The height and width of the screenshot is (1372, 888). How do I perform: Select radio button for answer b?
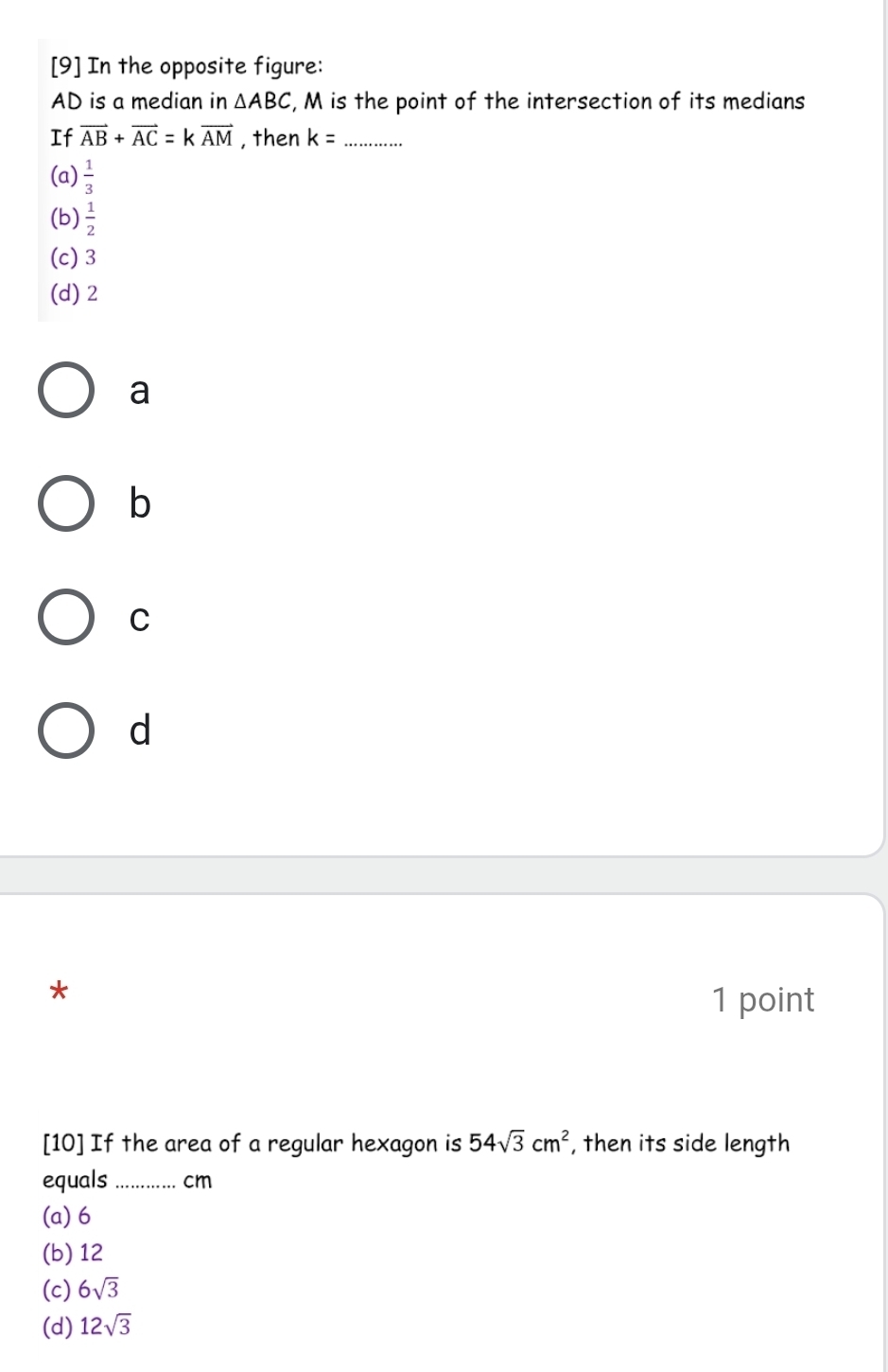[66, 502]
